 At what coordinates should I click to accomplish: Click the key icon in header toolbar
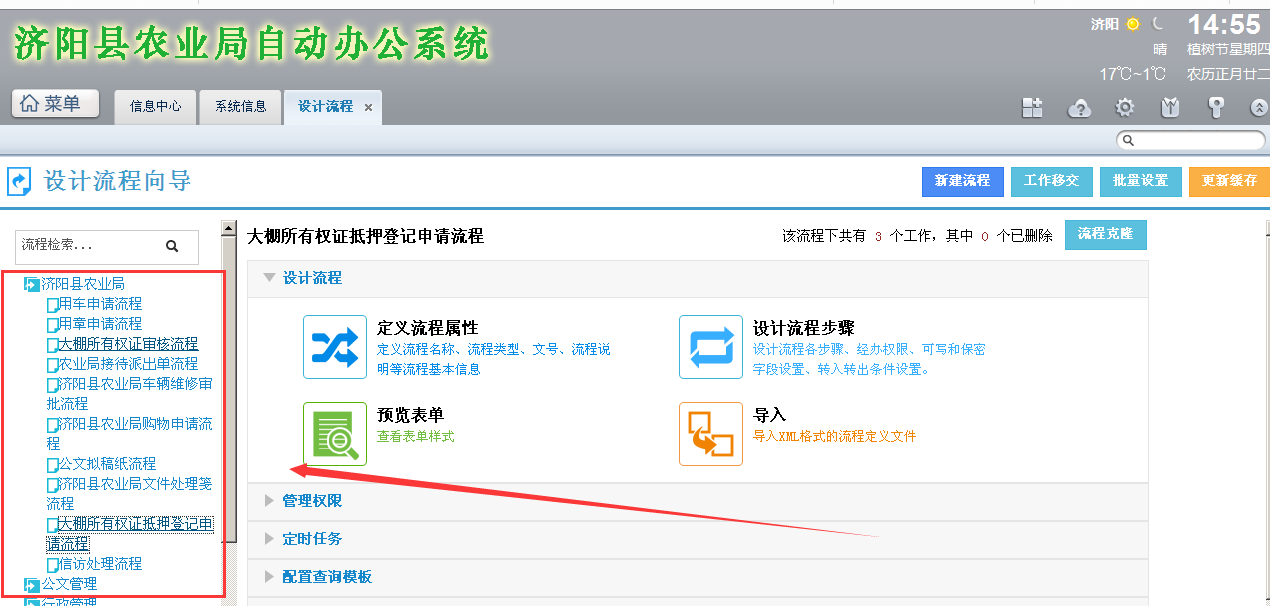[x=1216, y=107]
